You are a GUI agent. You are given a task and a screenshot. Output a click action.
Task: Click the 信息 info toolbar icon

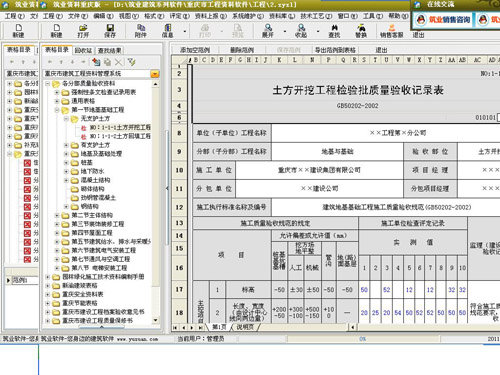point(168,28)
